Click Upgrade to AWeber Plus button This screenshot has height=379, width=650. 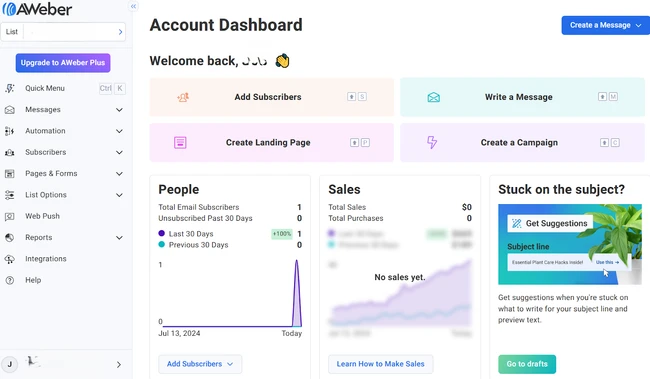pos(63,63)
